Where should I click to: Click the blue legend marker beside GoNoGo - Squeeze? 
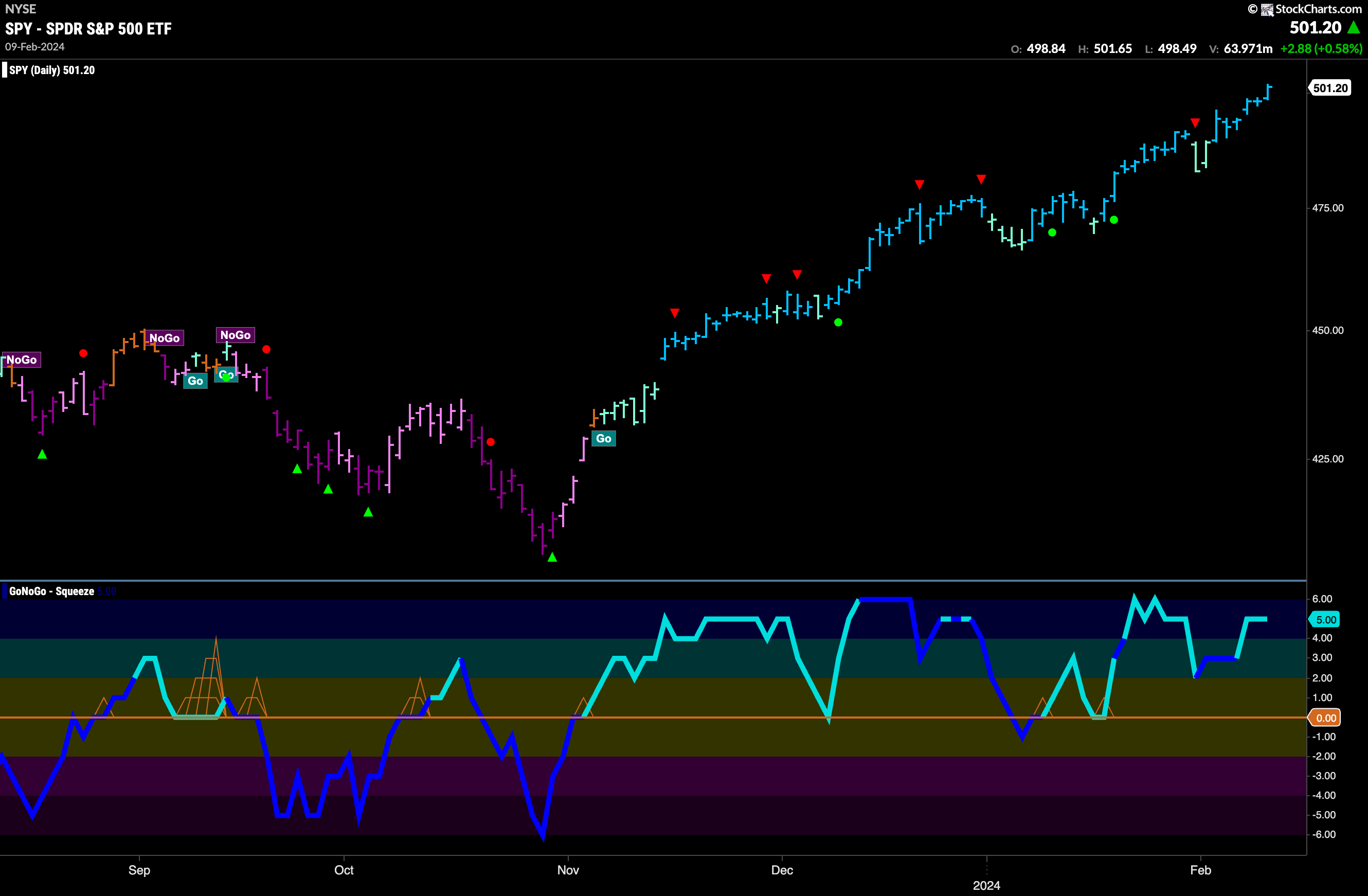click(5, 591)
